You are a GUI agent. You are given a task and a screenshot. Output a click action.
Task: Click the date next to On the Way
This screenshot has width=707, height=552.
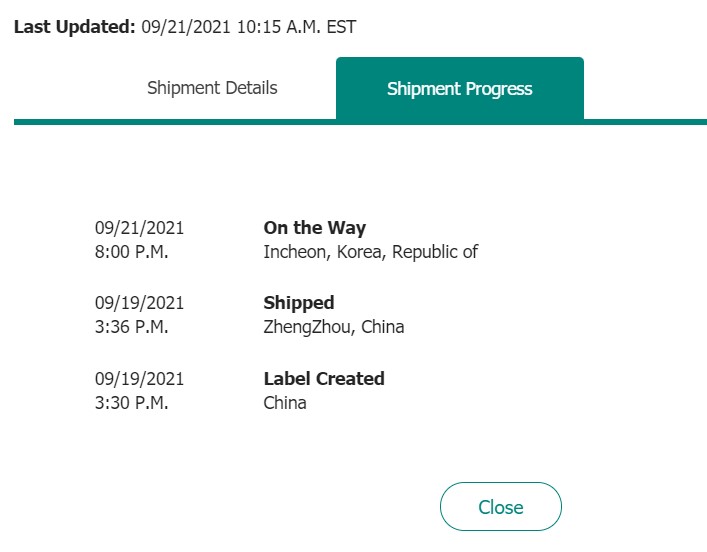point(139,228)
